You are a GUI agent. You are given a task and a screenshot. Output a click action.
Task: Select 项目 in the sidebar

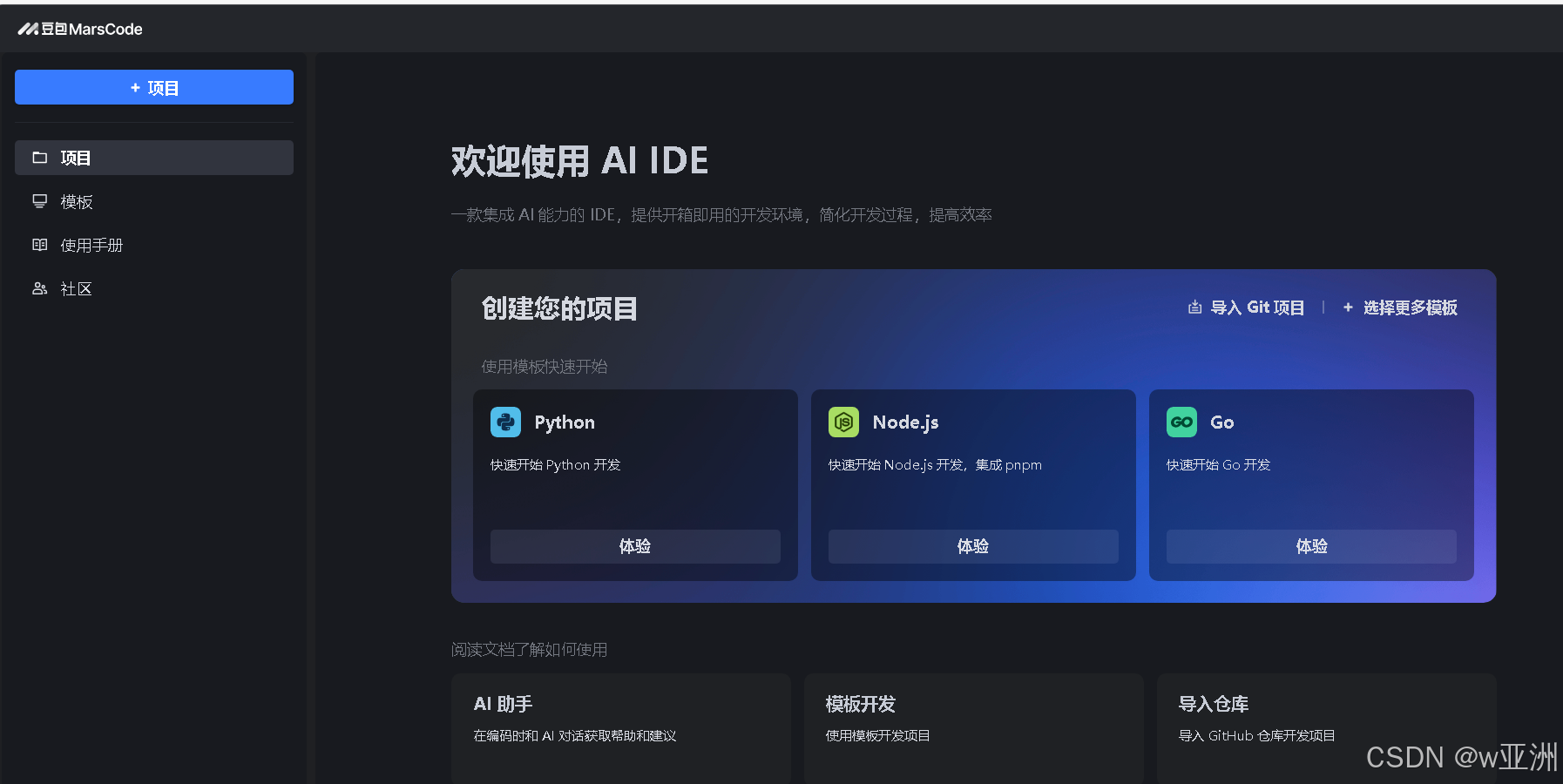[154, 158]
